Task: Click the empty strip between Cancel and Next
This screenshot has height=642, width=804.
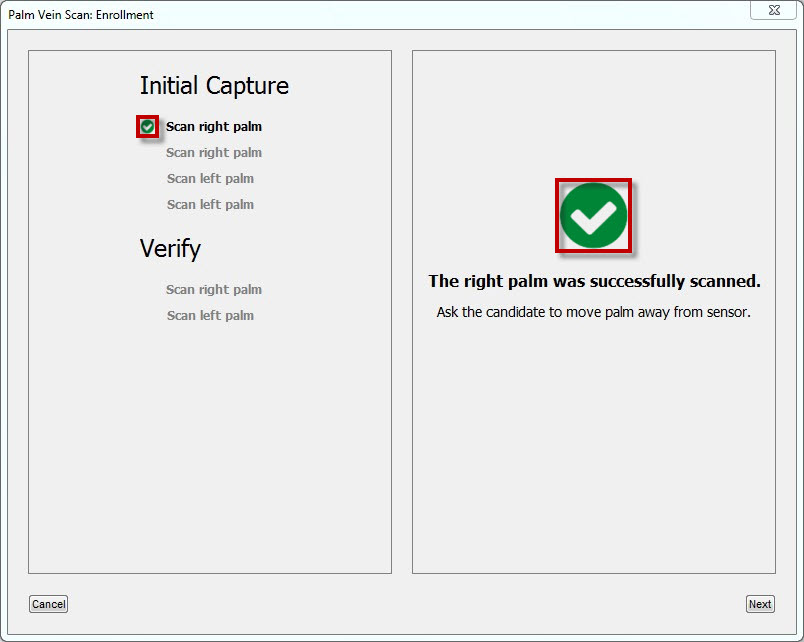Action: (x=400, y=604)
